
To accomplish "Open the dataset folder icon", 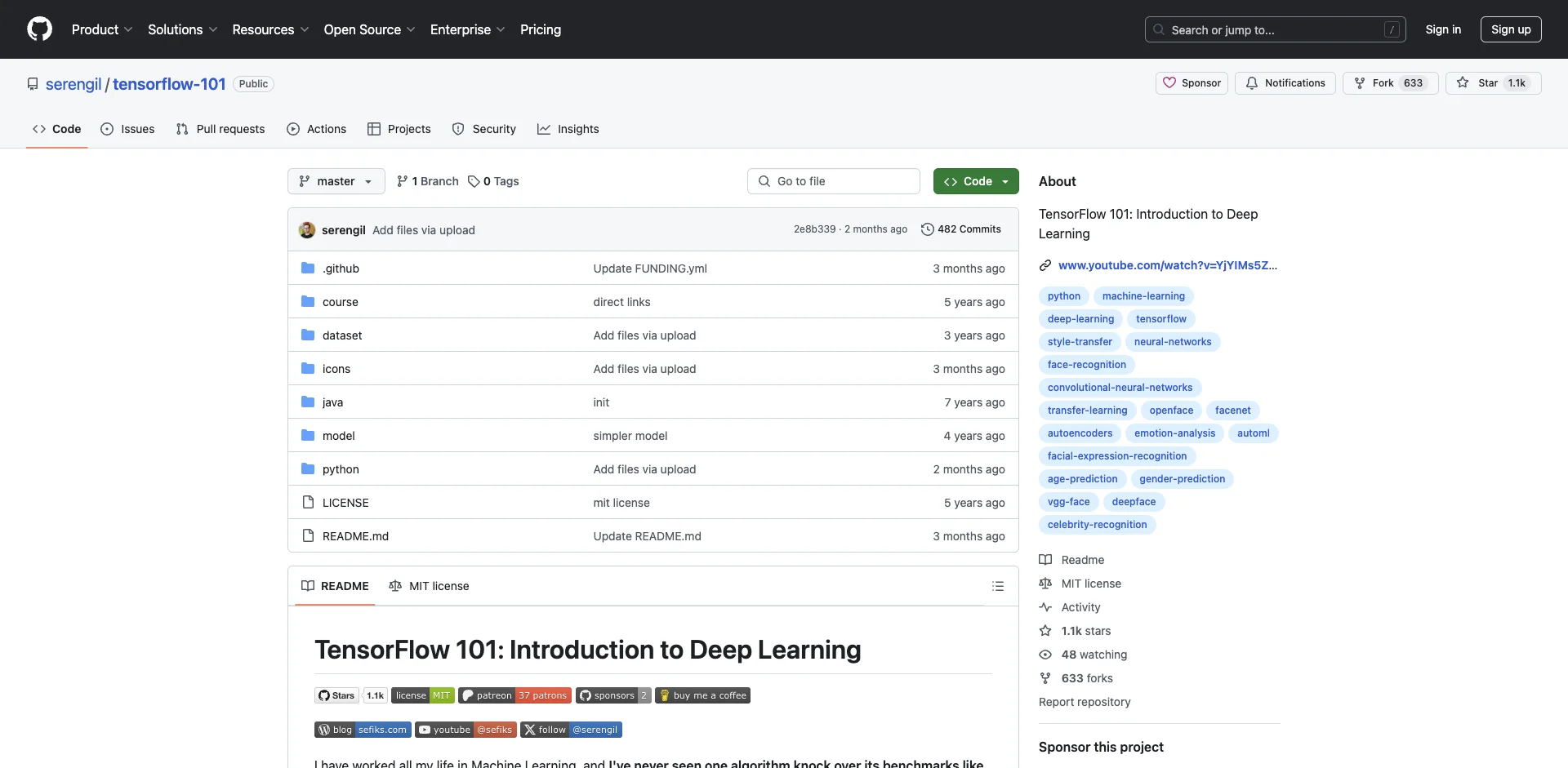I will coord(308,335).
